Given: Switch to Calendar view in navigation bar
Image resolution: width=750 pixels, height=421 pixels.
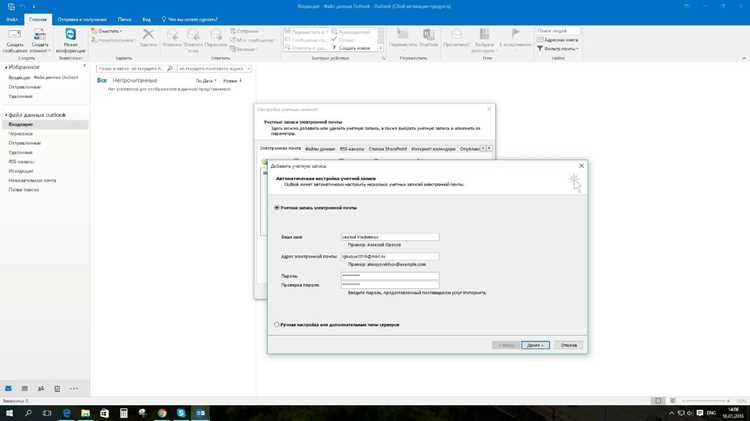Looking at the screenshot, I should pyautogui.click(x=24, y=388).
